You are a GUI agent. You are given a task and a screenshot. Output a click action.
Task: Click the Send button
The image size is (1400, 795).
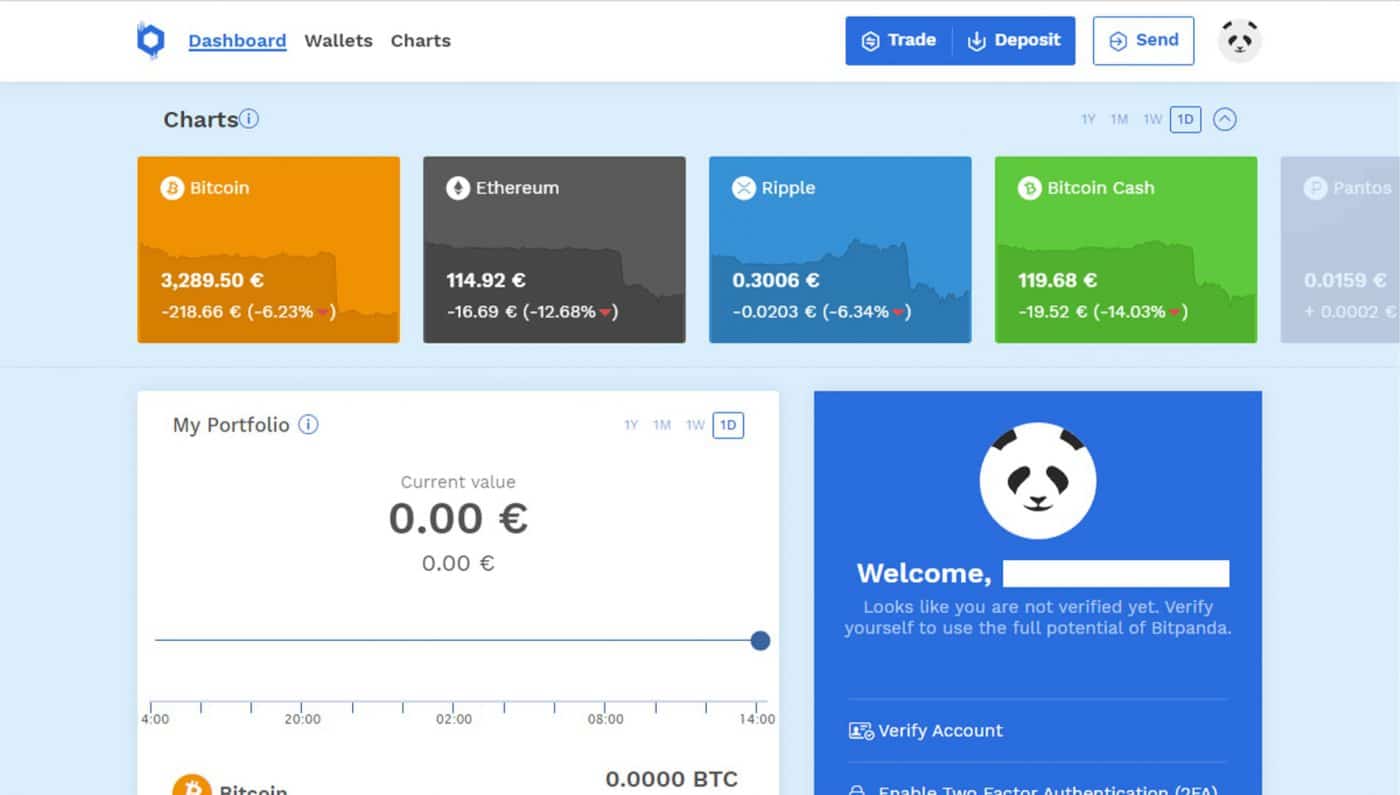(x=1143, y=41)
